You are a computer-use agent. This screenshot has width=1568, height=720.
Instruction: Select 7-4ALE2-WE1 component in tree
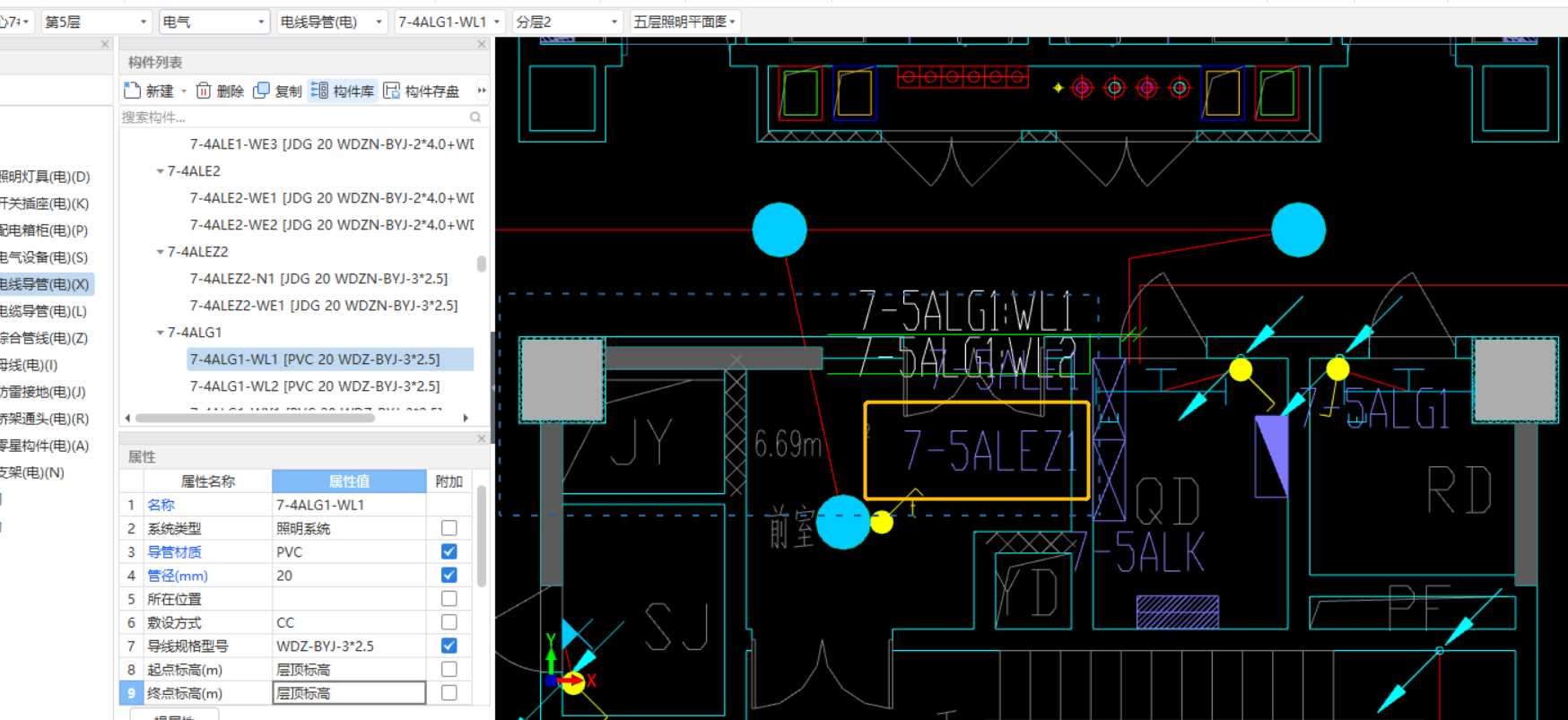click(x=331, y=197)
